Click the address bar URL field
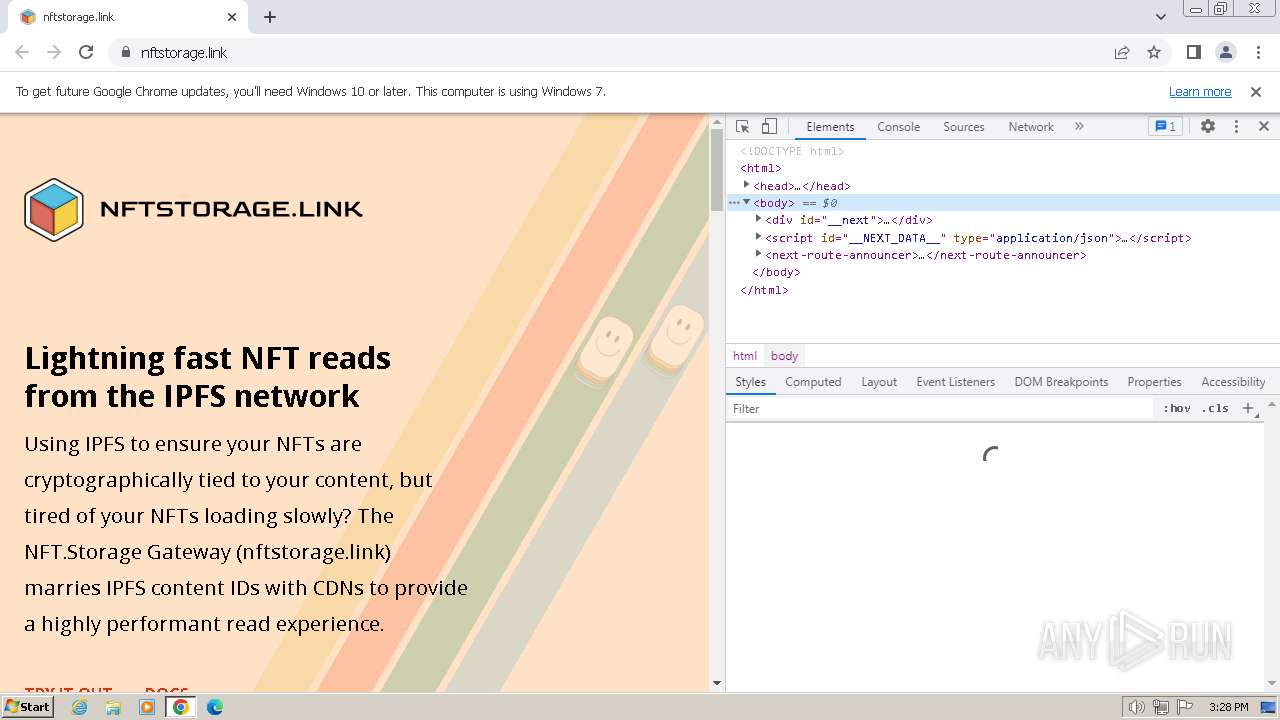The height and width of the screenshot is (720, 1280). tap(620, 52)
